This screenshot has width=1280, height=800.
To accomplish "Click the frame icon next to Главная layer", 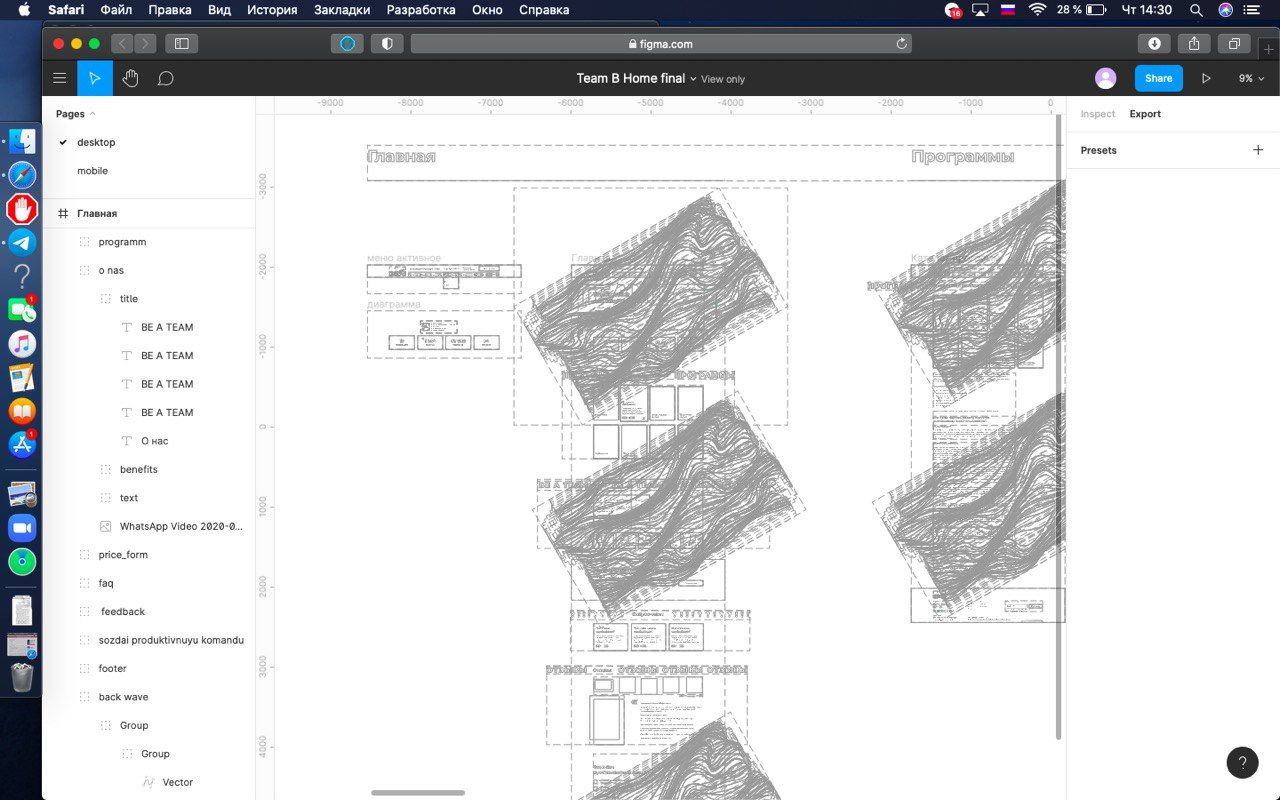I will (63, 213).
